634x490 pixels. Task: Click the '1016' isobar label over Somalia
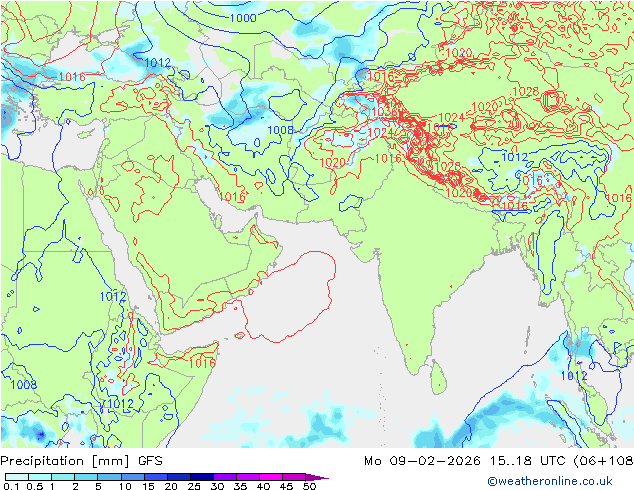(x=202, y=363)
